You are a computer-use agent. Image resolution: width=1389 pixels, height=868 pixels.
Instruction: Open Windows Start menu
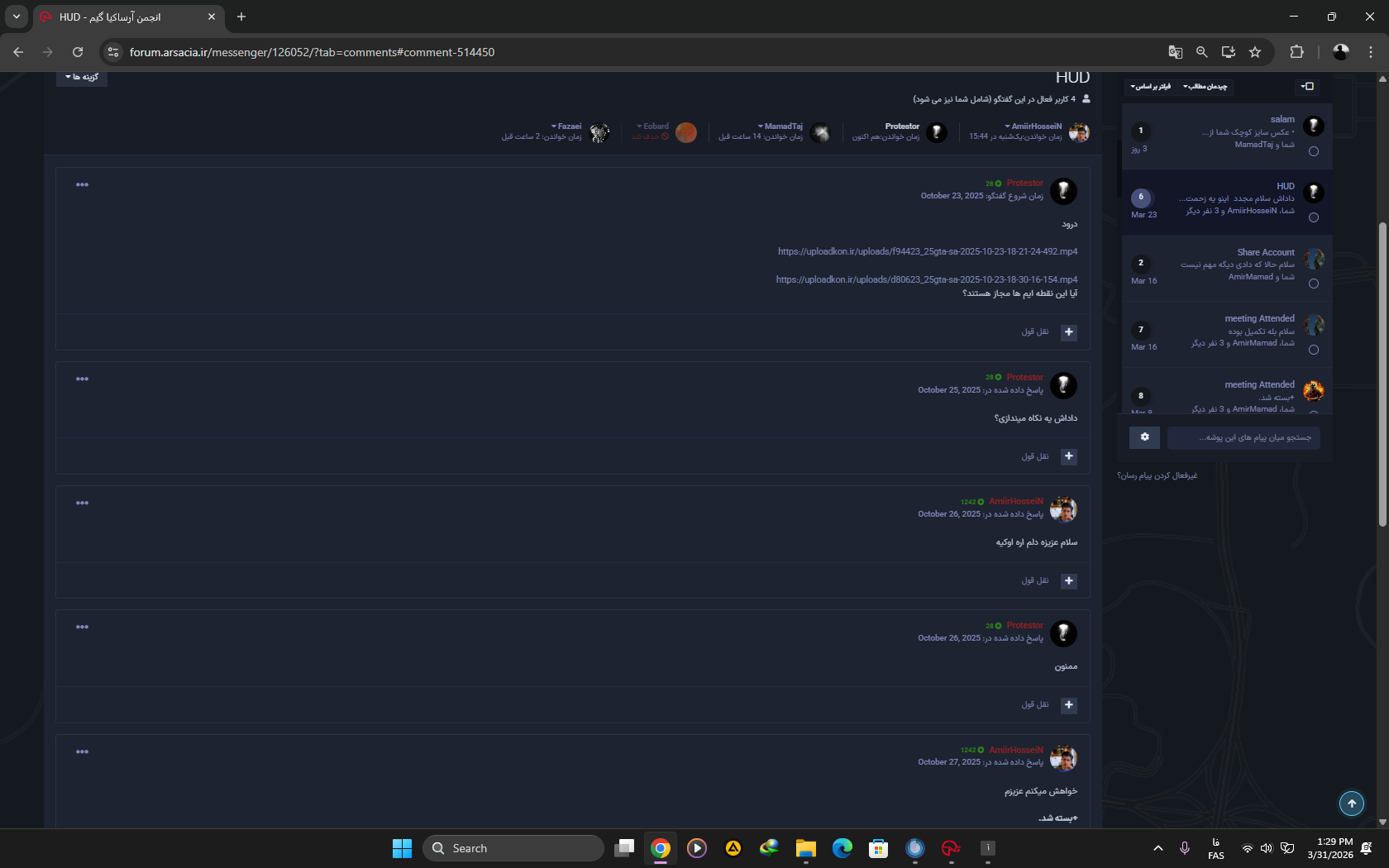(x=402, y=848)
